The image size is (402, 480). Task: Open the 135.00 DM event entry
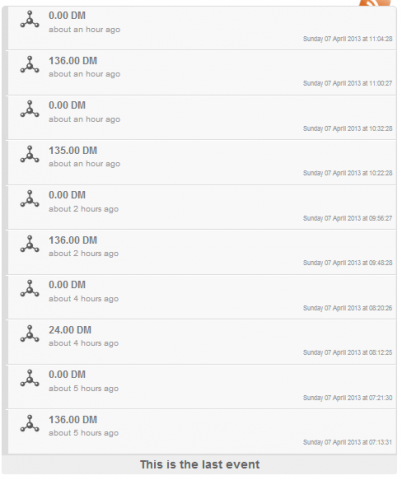coord(202,162)
